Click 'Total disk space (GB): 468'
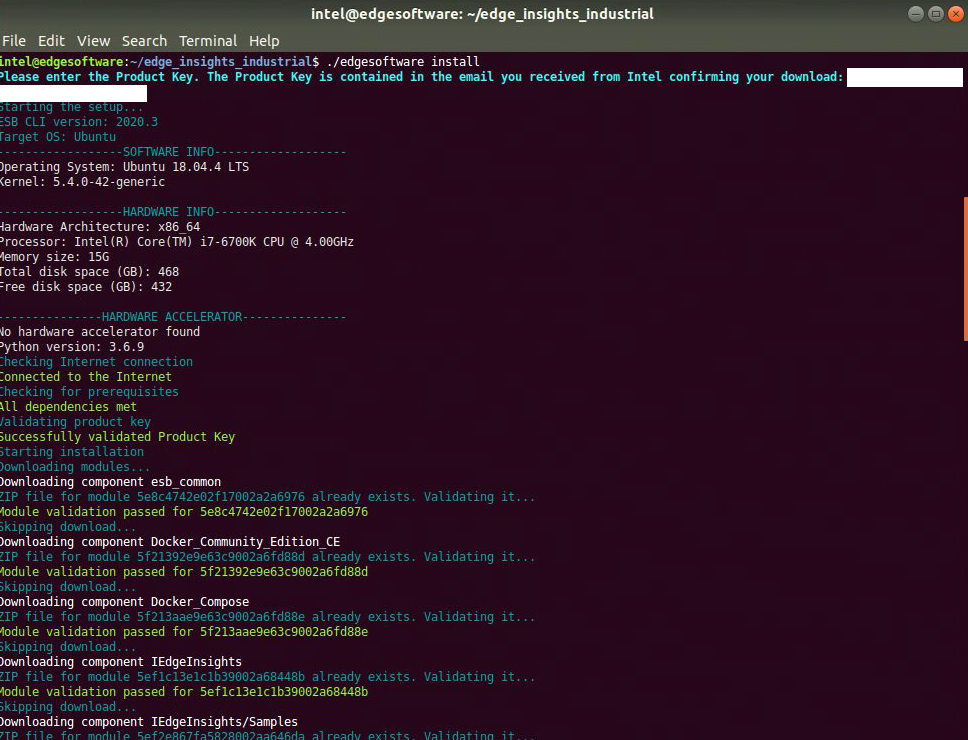 point(90,272)
